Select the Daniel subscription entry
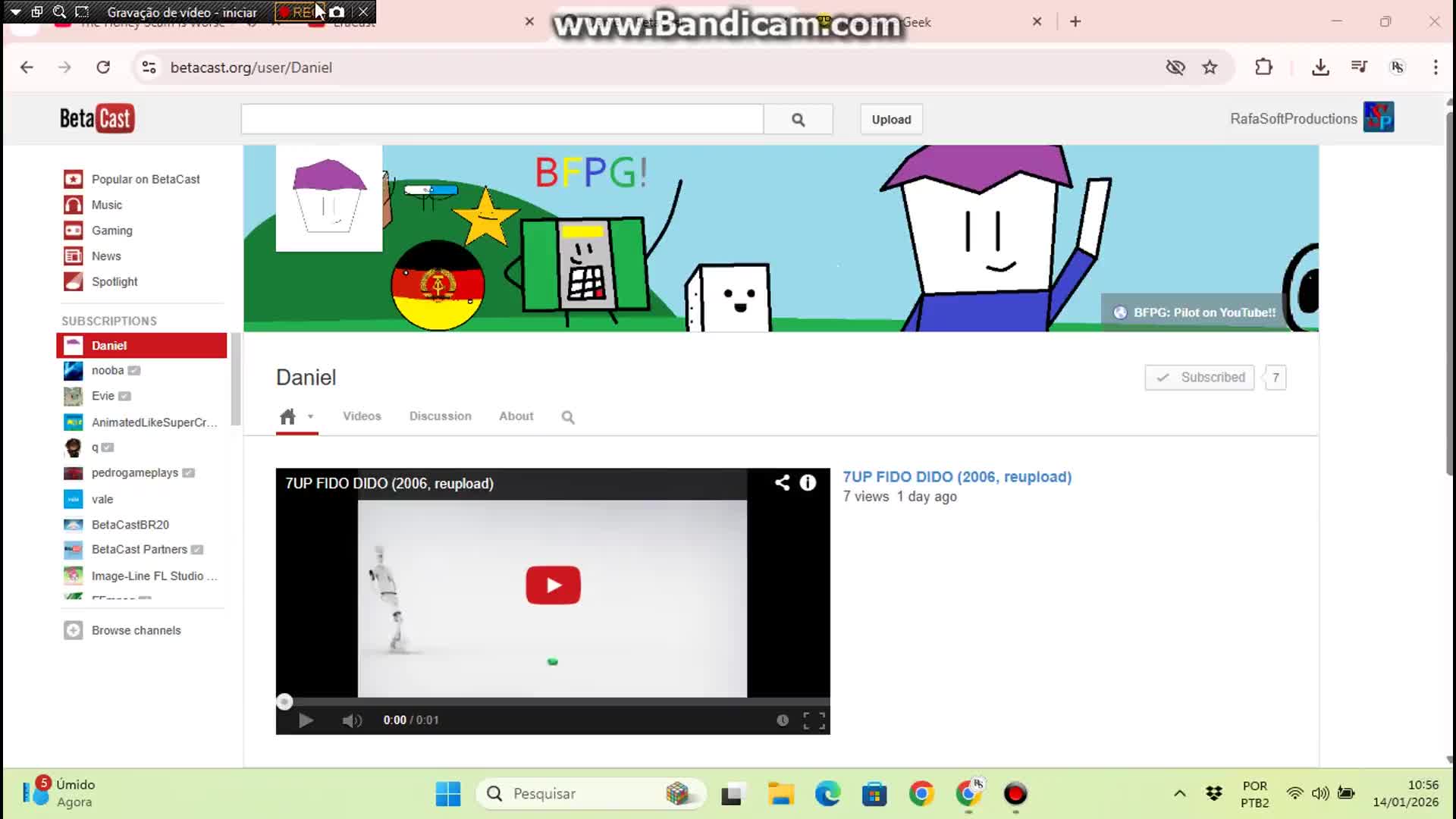The width and height of the screenshot is (1456, 819). (x=141, y=345)
